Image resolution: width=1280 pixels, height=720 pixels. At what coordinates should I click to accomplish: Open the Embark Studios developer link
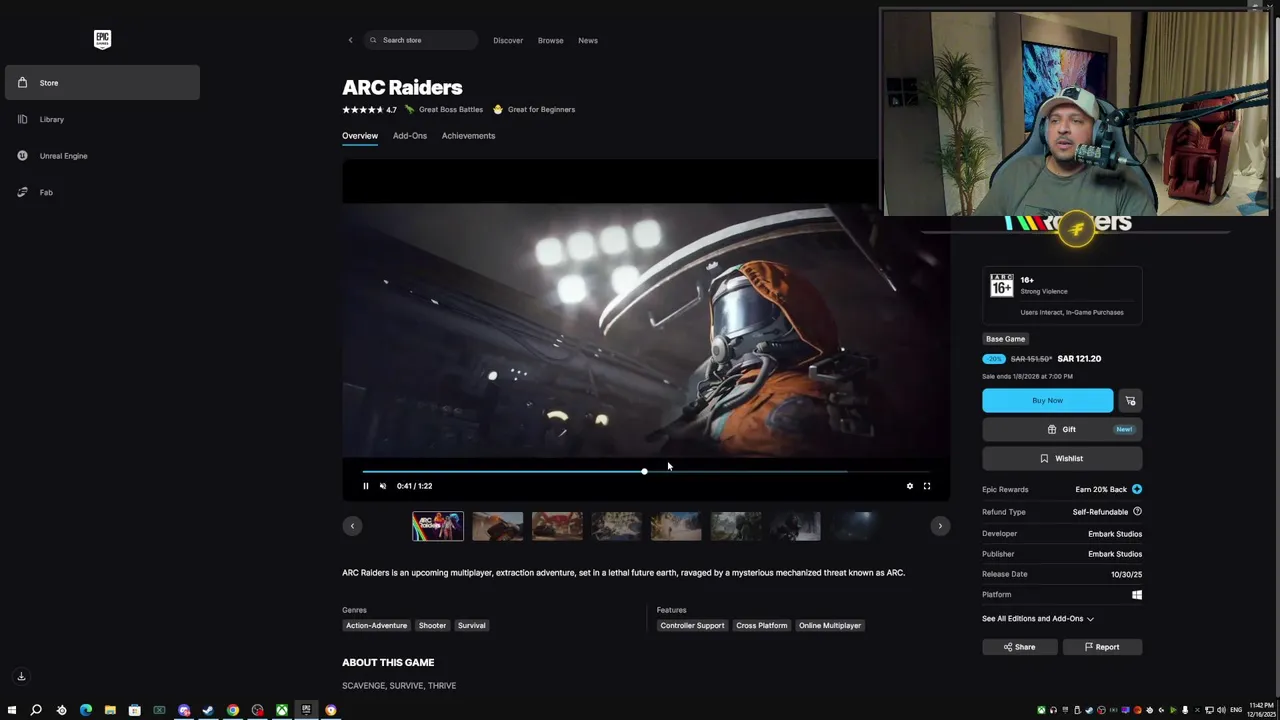(x=1115, y=534)
